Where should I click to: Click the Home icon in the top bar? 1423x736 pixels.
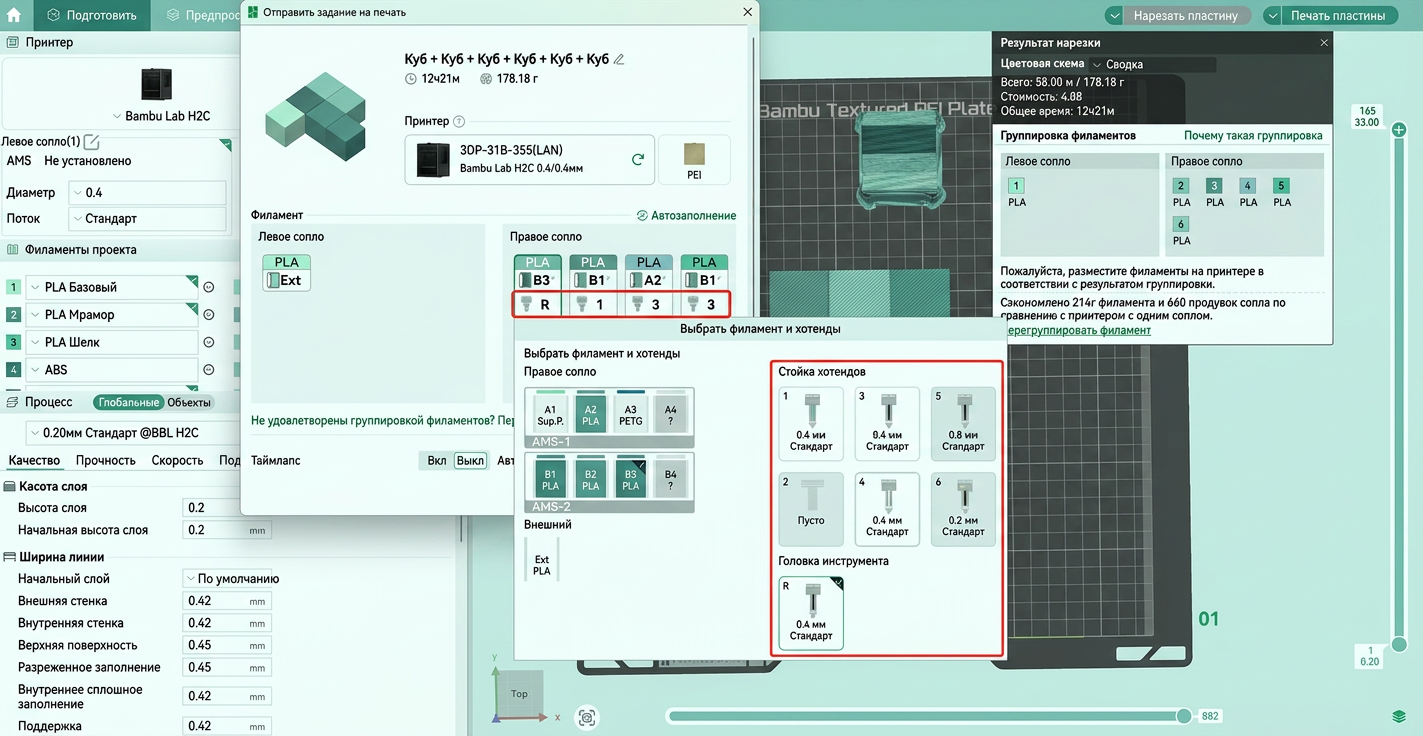[14, 16]
